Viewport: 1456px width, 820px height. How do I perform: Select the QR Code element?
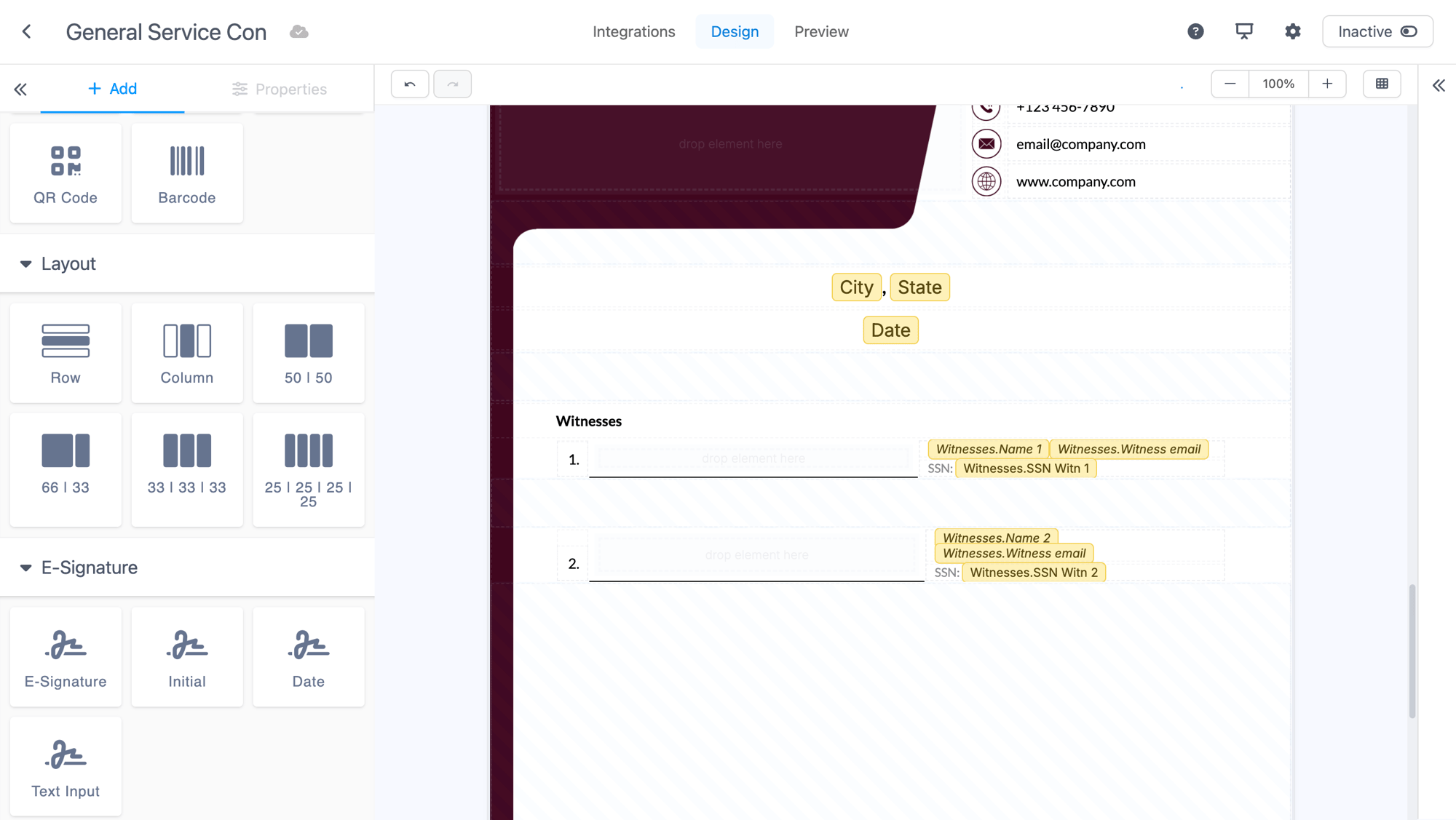tap(66, 173)
